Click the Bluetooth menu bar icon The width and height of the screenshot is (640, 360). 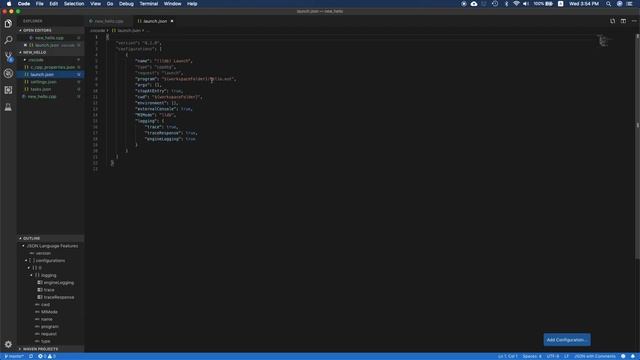(506, 4)
